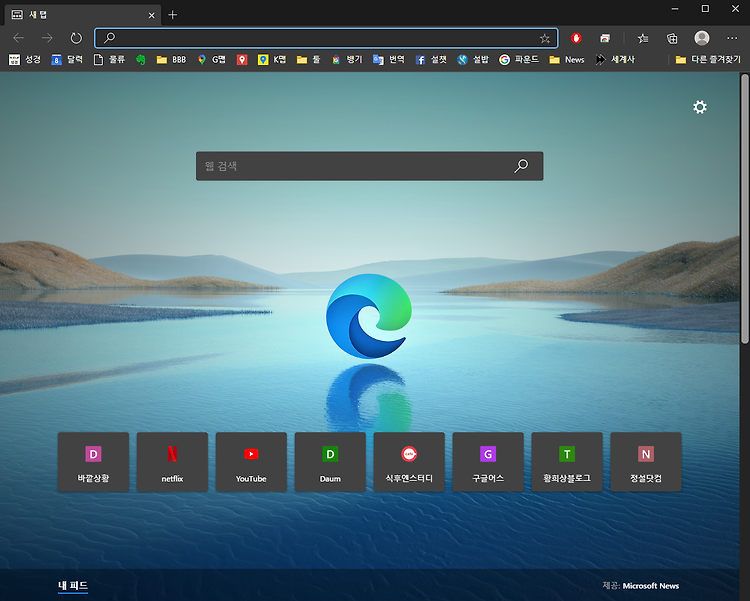Open the red map pin bookmark icon

click(242, 59)
